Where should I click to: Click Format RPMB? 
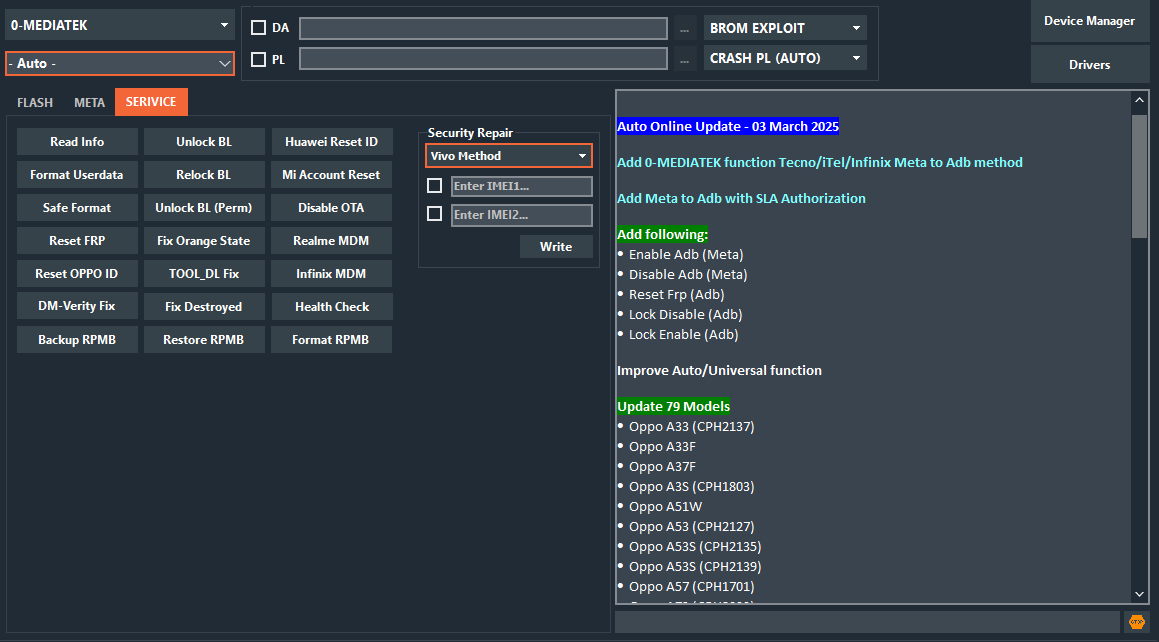pos(331,340)
